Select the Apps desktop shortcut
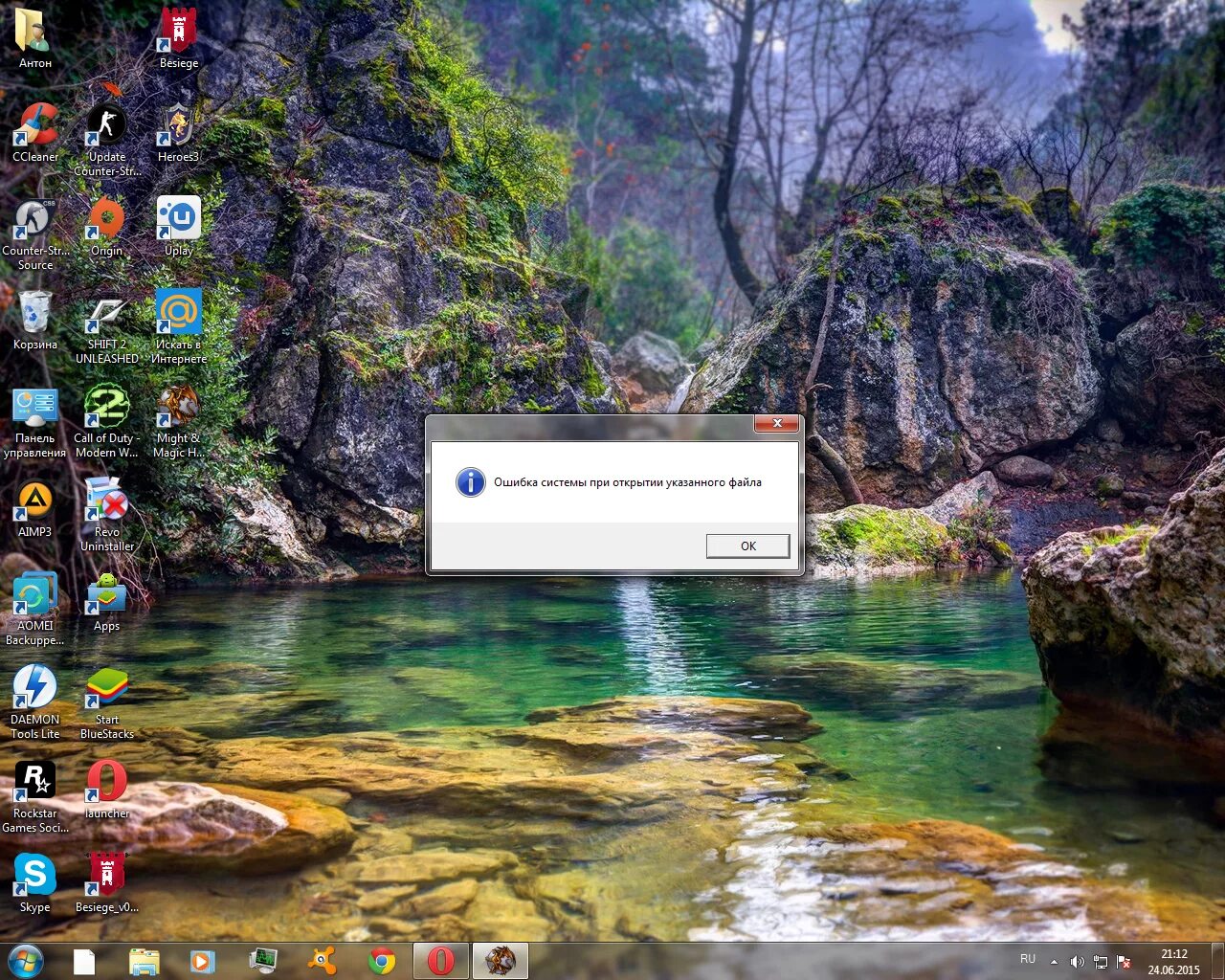This screenshot has height=980, width=1225. [107, 601]
